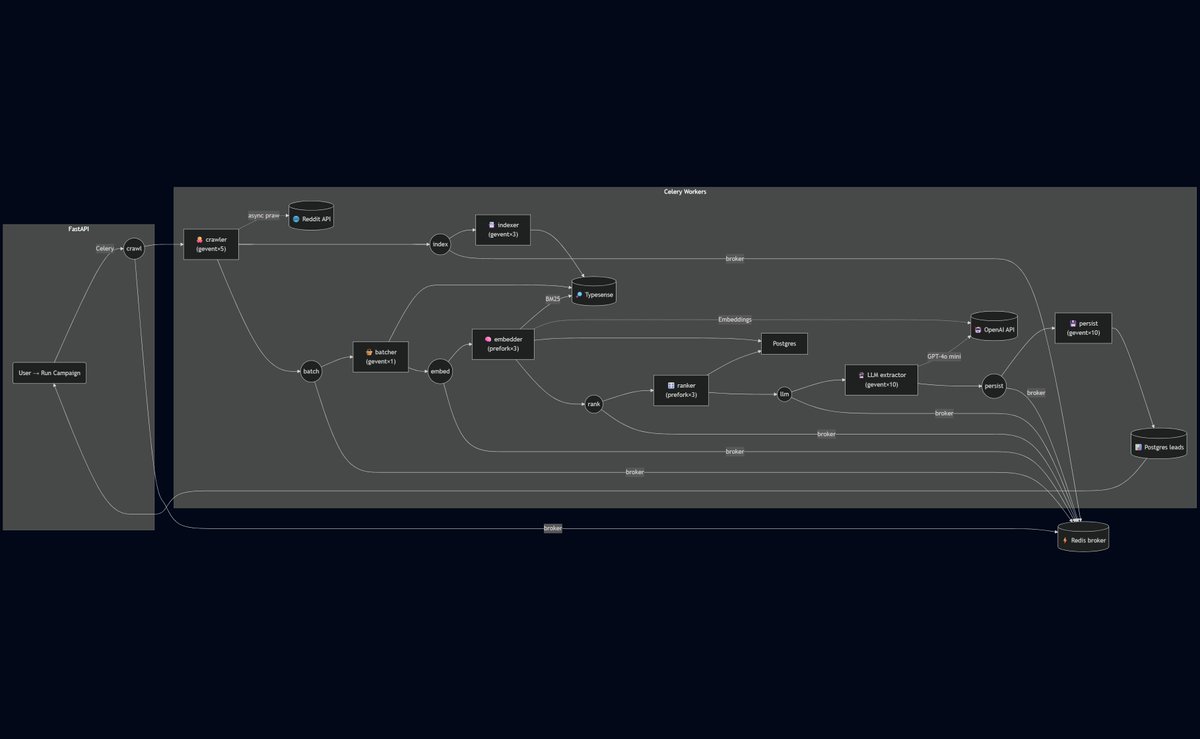1200x739 pixels.
Task: Click the BM25 edge label
Action: tap(553, 299)
